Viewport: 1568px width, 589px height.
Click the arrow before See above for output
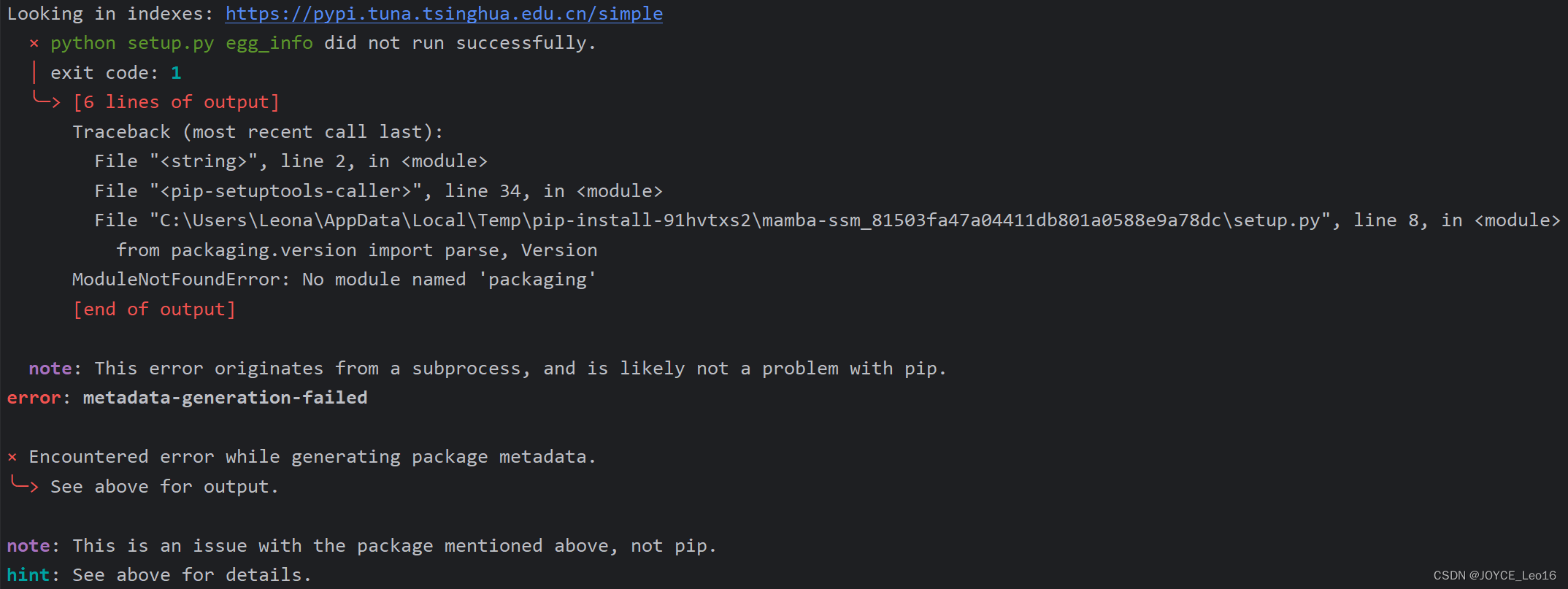pos(25,485)
